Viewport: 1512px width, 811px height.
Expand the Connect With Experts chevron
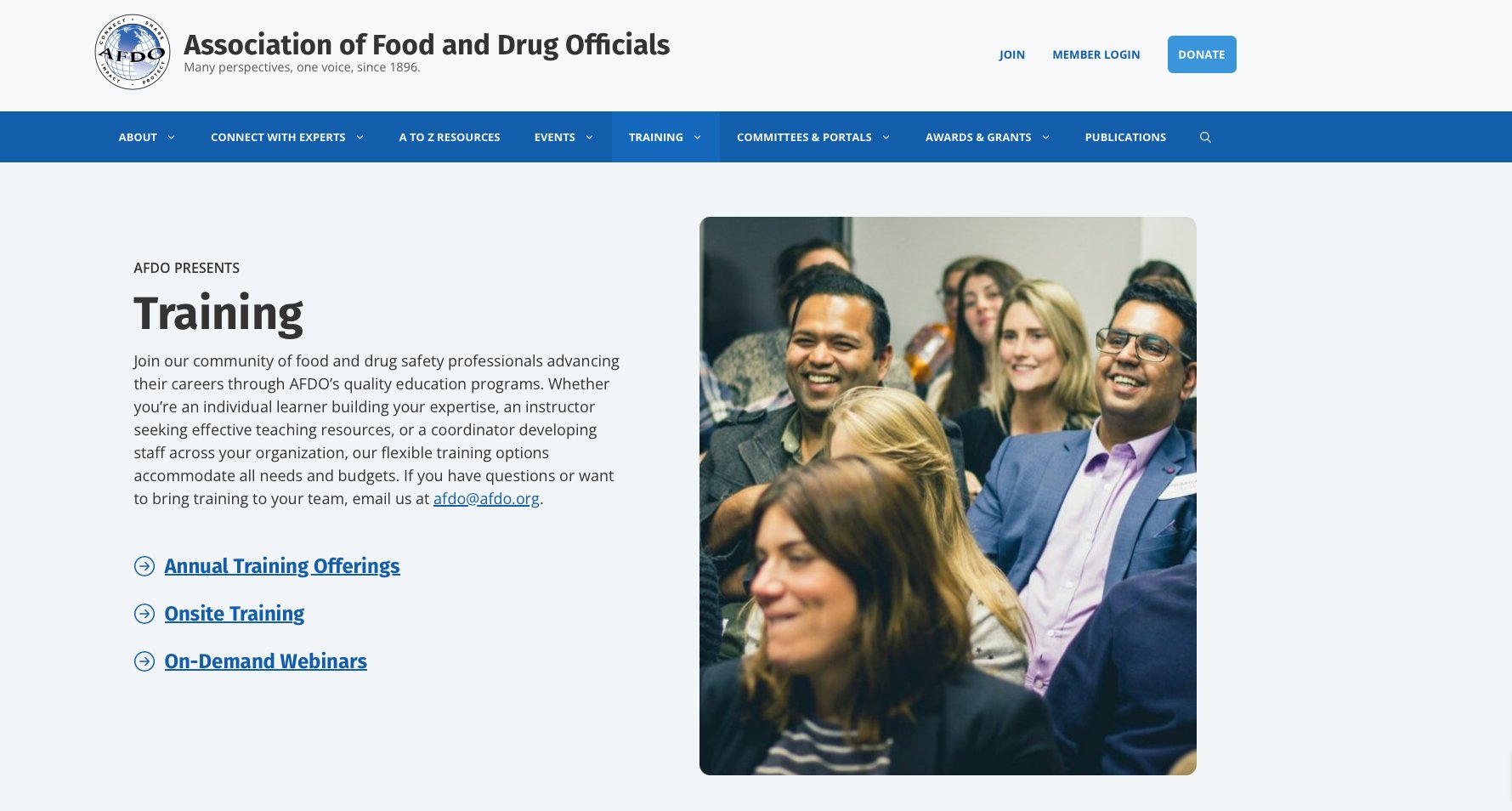pyautogui.click(x=360, y=137)
